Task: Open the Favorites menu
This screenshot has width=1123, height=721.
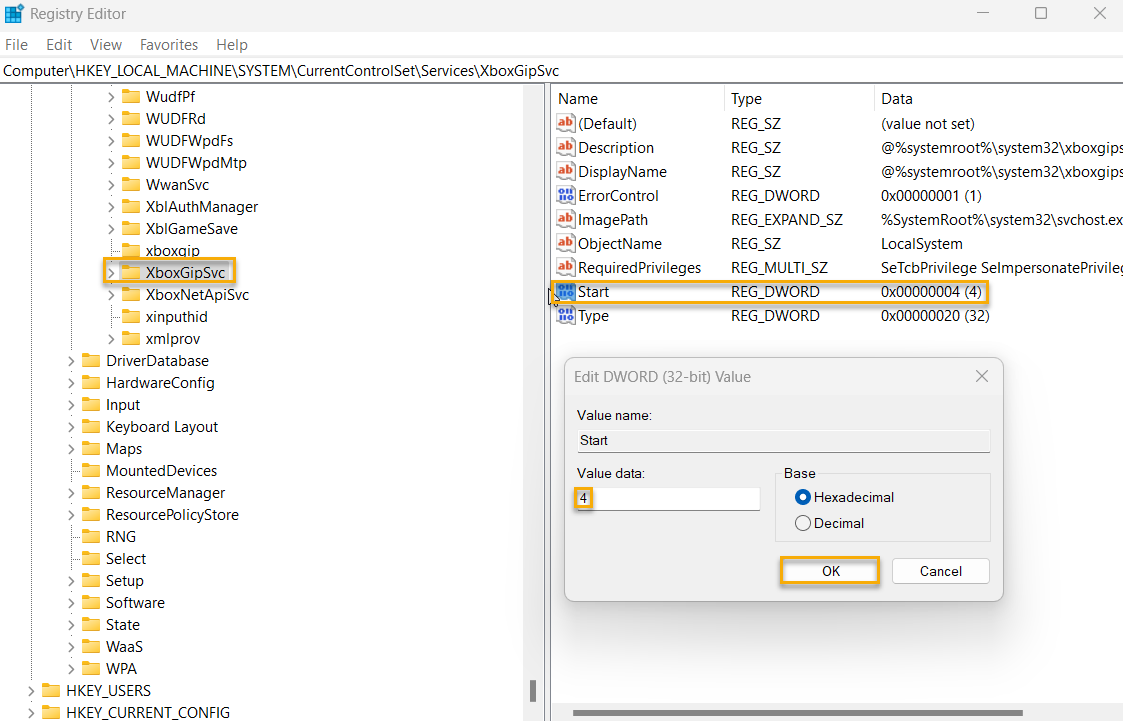Action: tap(169, 45)
